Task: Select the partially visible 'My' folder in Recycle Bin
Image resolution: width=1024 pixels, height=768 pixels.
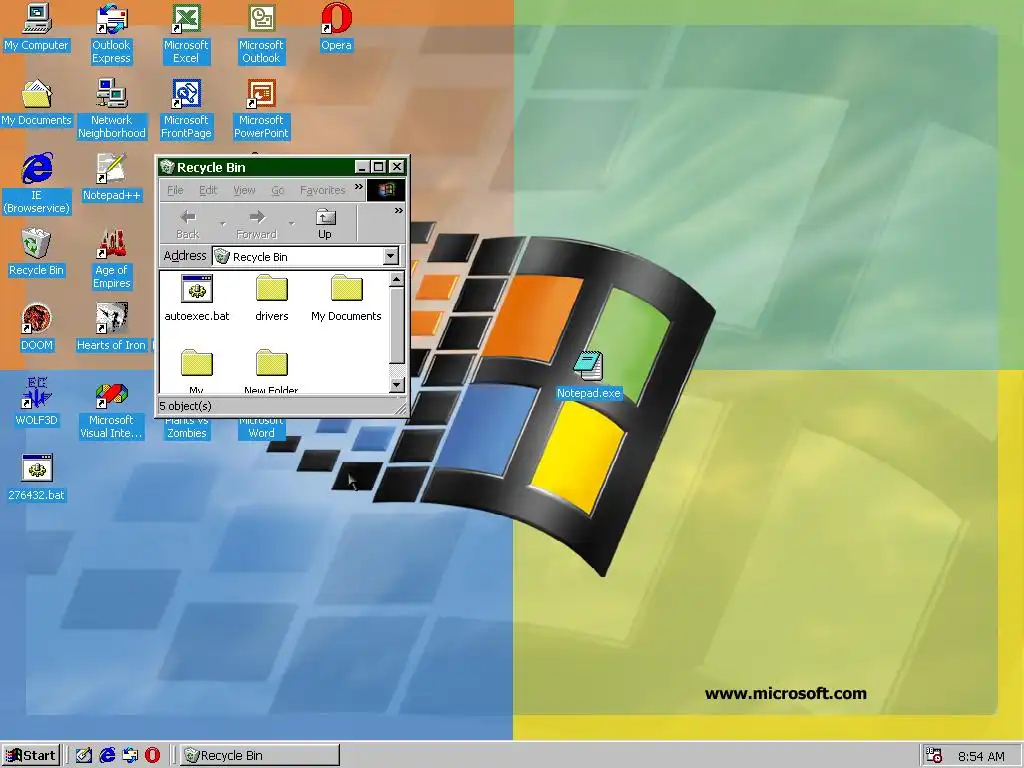Action: [197, 372]
